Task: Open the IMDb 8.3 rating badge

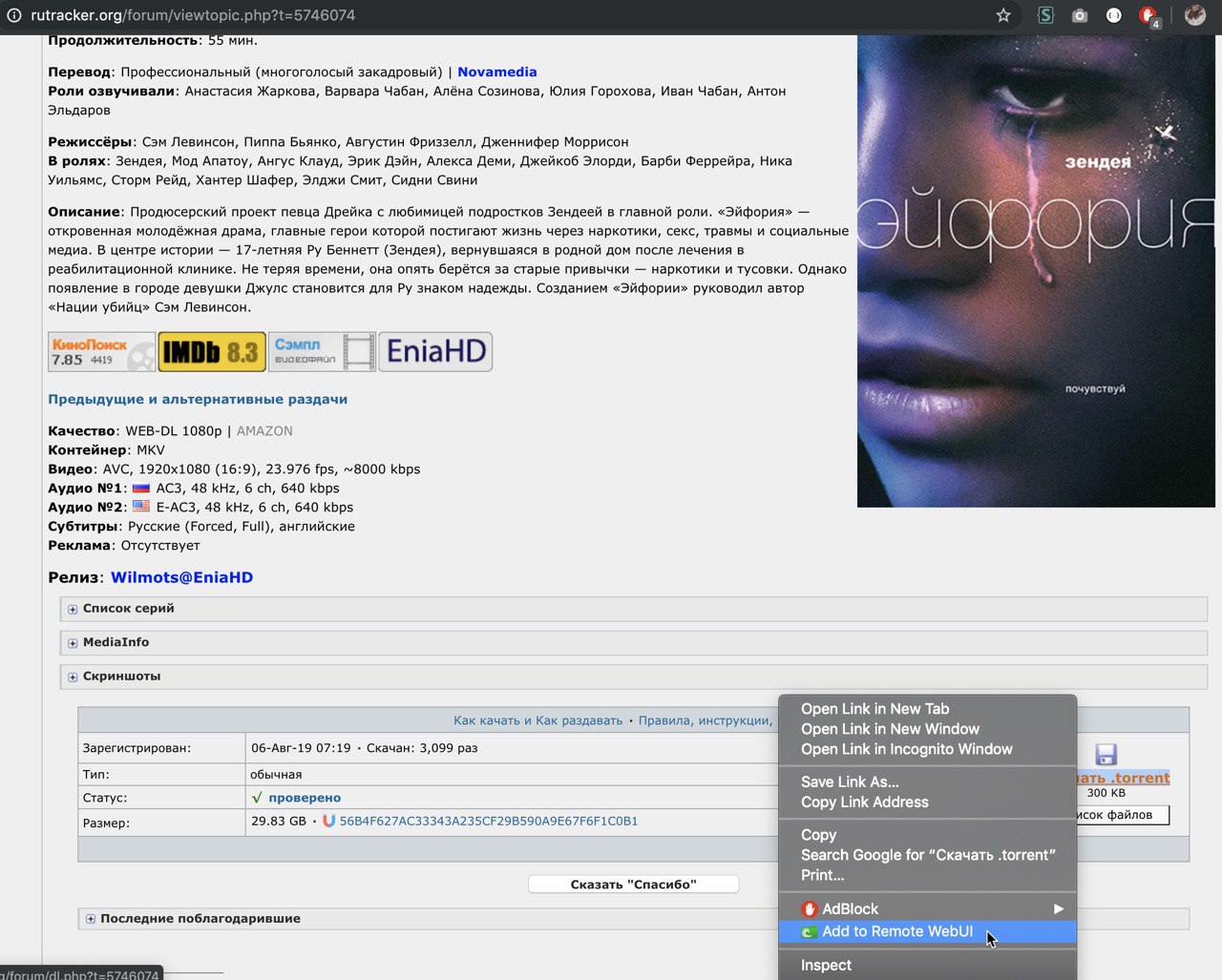Action: (x=212, y=352)
